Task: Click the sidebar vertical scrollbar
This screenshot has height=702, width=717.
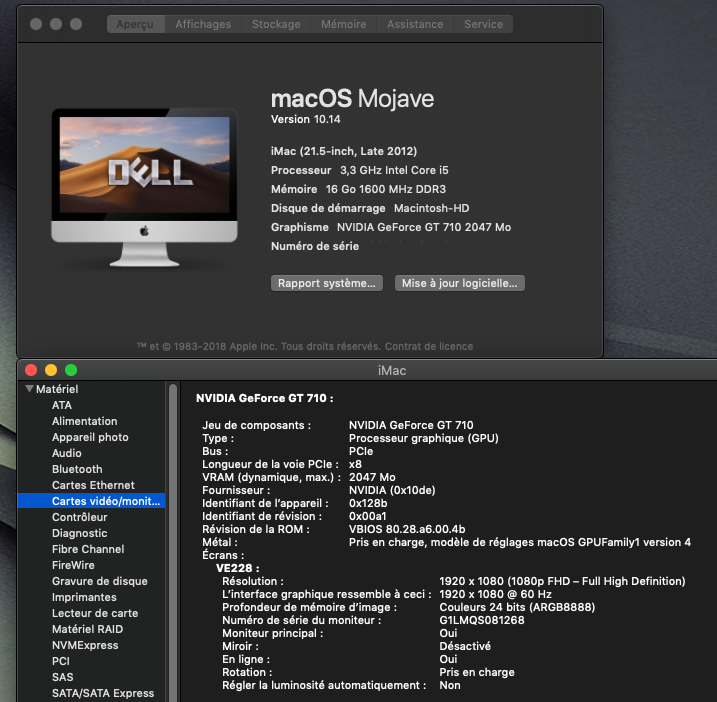Action: 173,542
